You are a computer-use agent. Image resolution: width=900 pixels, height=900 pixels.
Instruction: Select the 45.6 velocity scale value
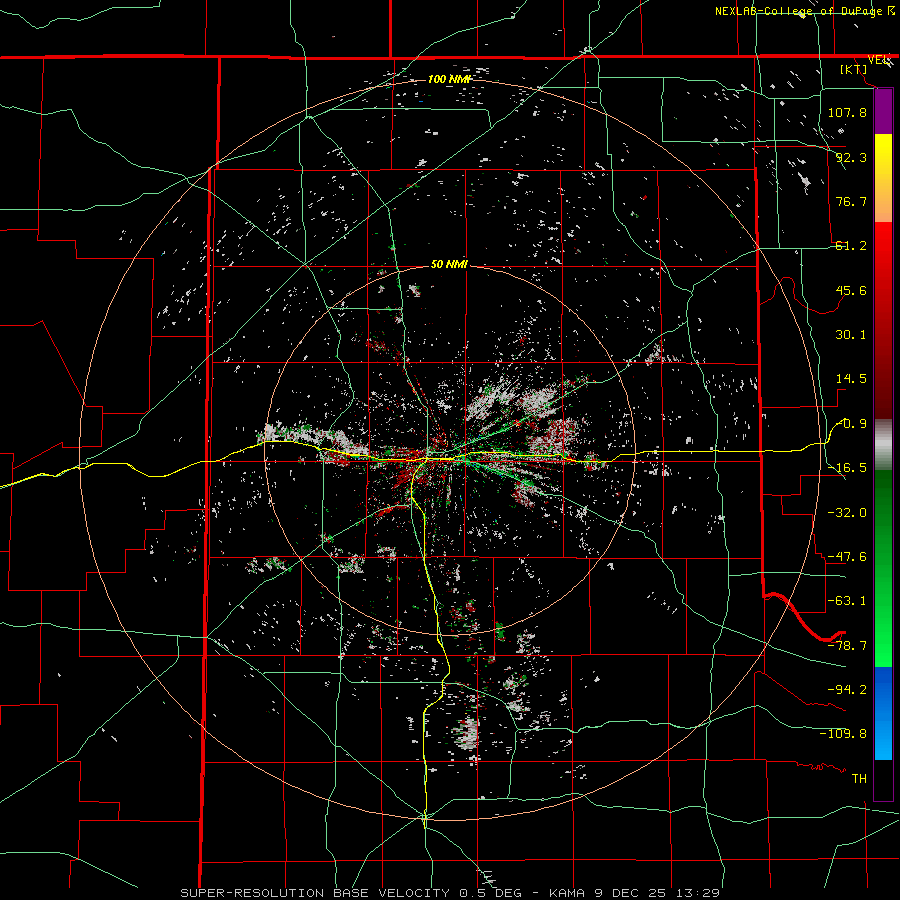click(851, 290)
